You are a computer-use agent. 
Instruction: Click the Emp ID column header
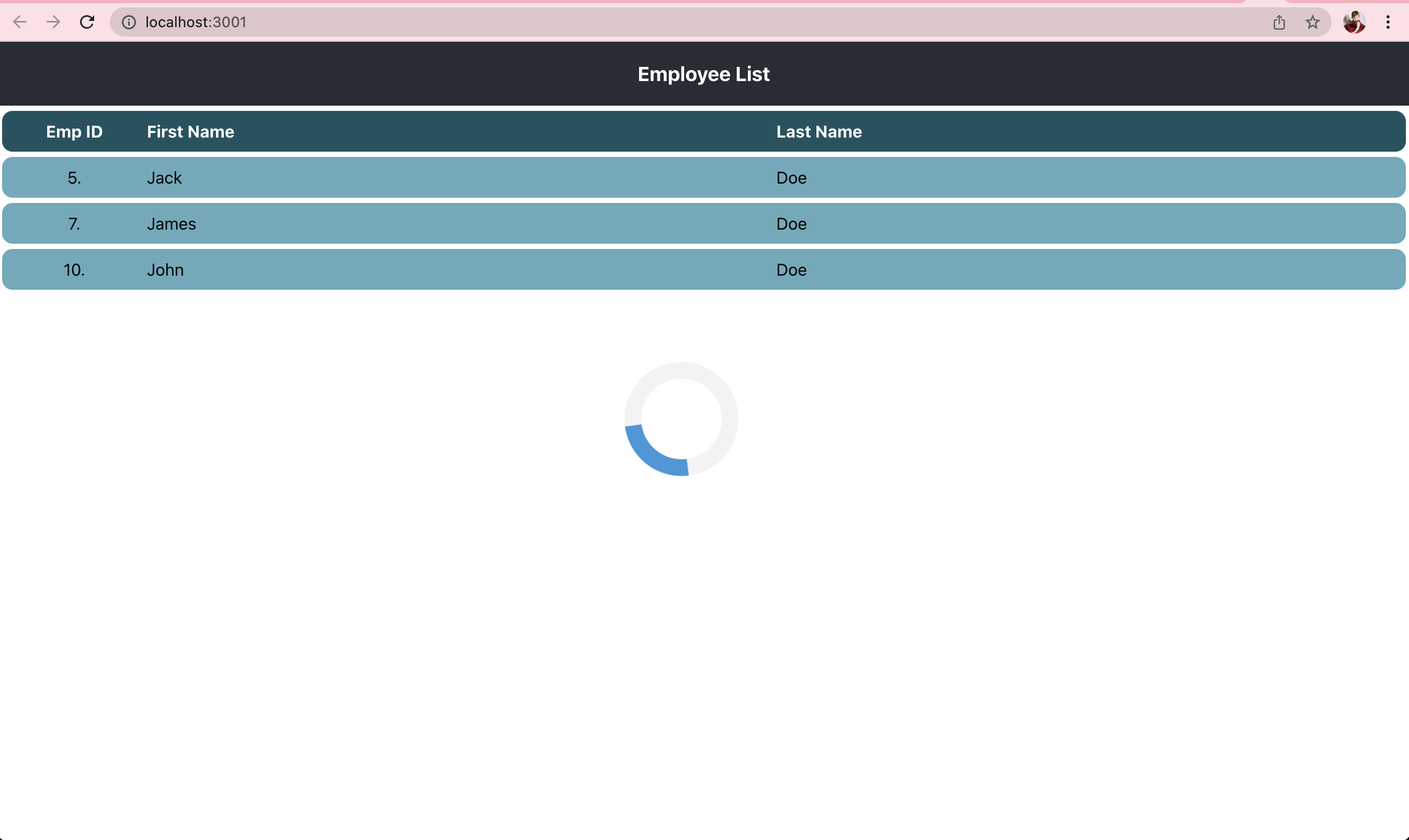pyautogui.click(x=74, y=132)
